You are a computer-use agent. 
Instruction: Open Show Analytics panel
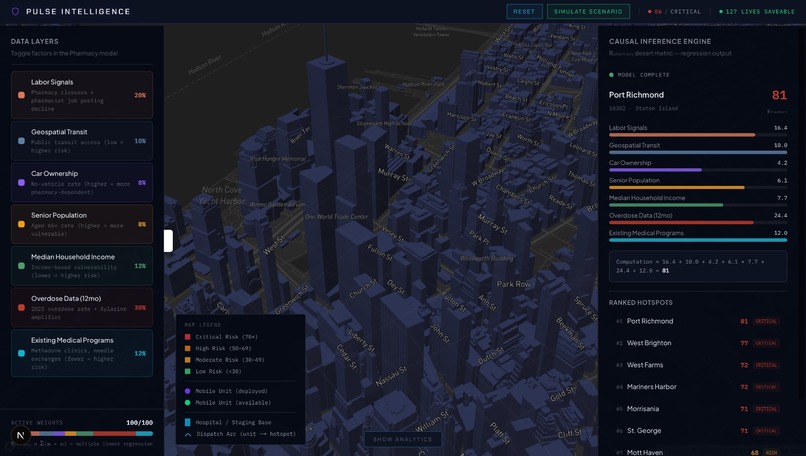[402, 439]
